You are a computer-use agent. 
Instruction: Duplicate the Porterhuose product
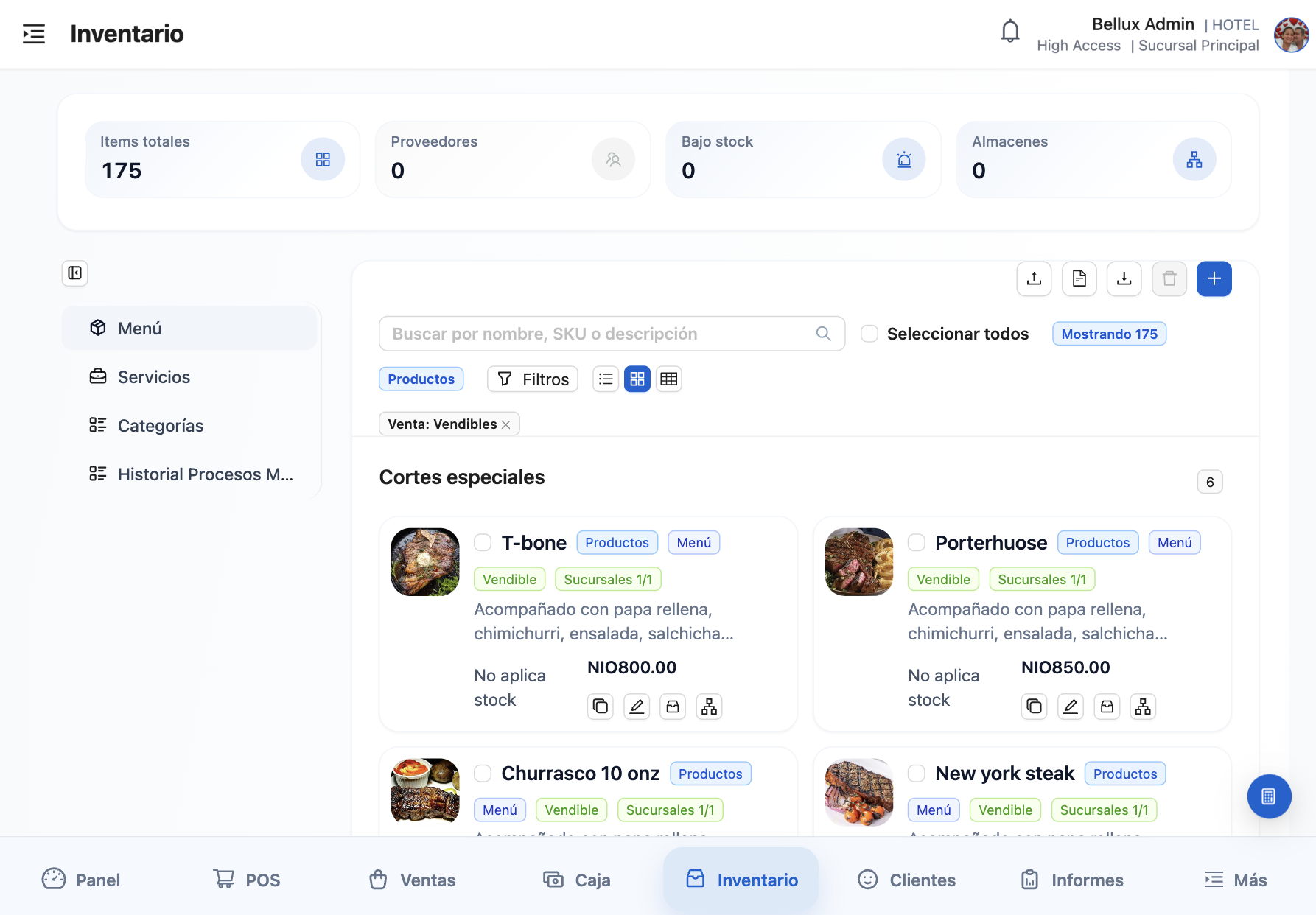(x=1035, y=707)
